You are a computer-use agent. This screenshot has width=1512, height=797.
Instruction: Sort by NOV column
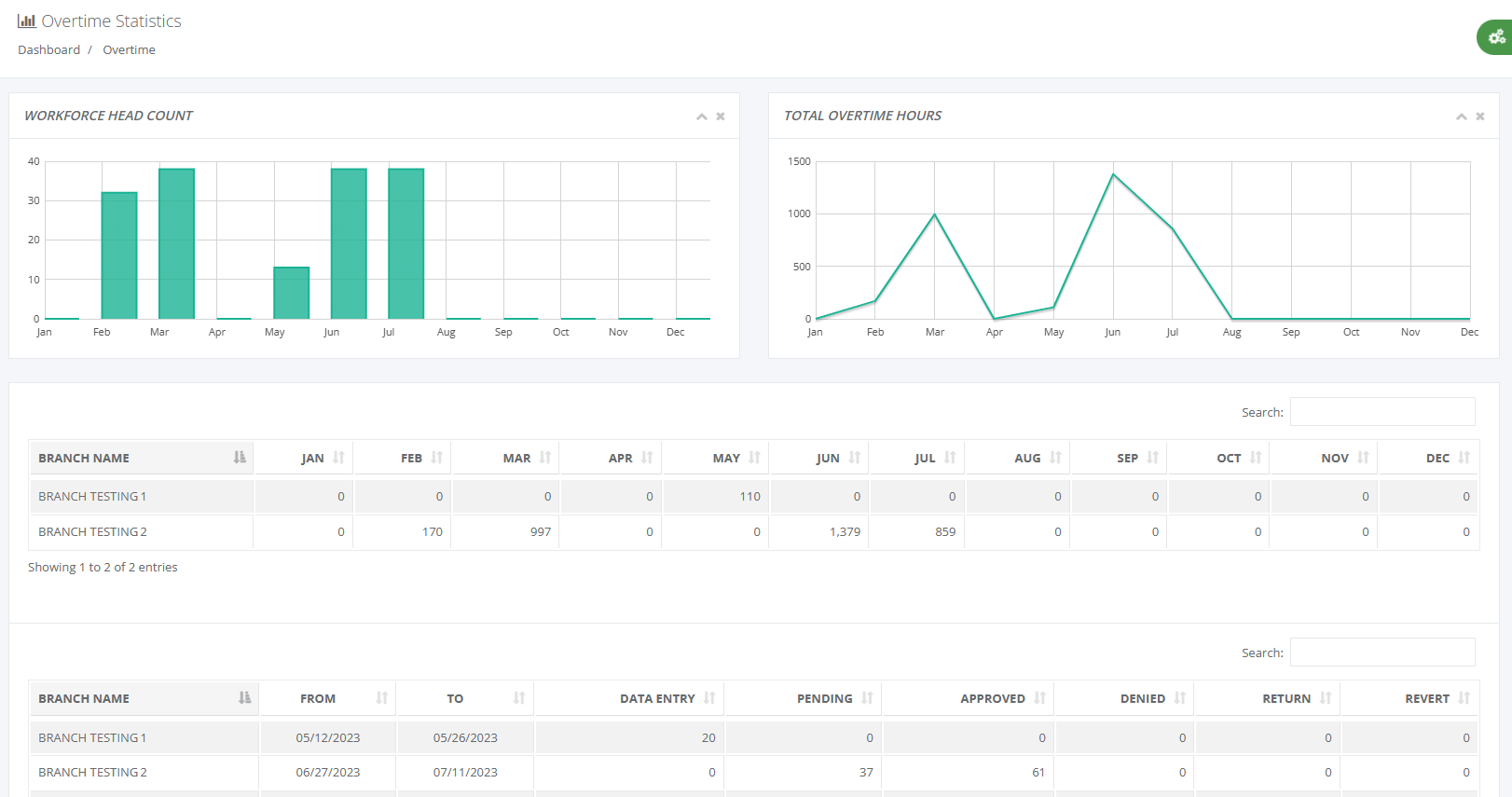1324,458
